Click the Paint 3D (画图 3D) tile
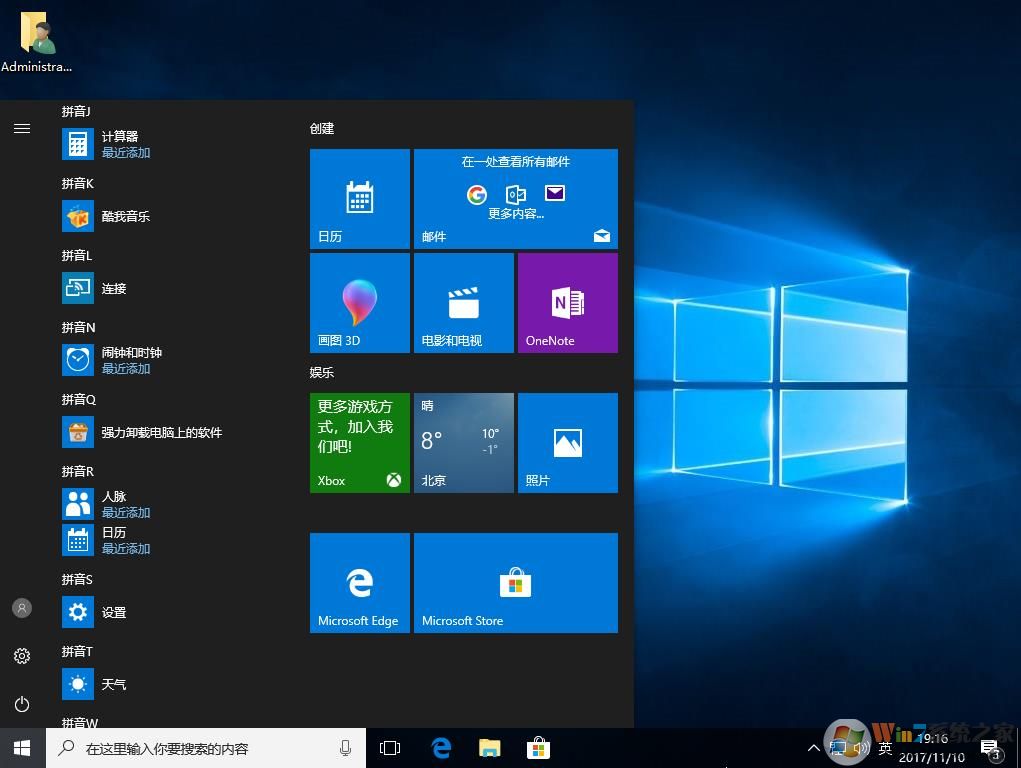The image size is (1021, 768). click(360, 302)
